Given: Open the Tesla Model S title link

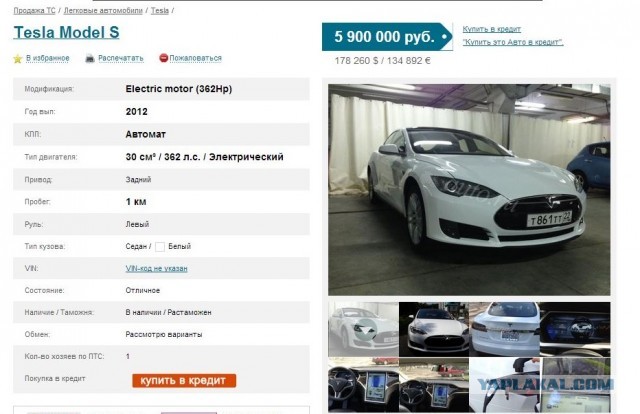Looking at the screenshot, I should tap(66, 32).
